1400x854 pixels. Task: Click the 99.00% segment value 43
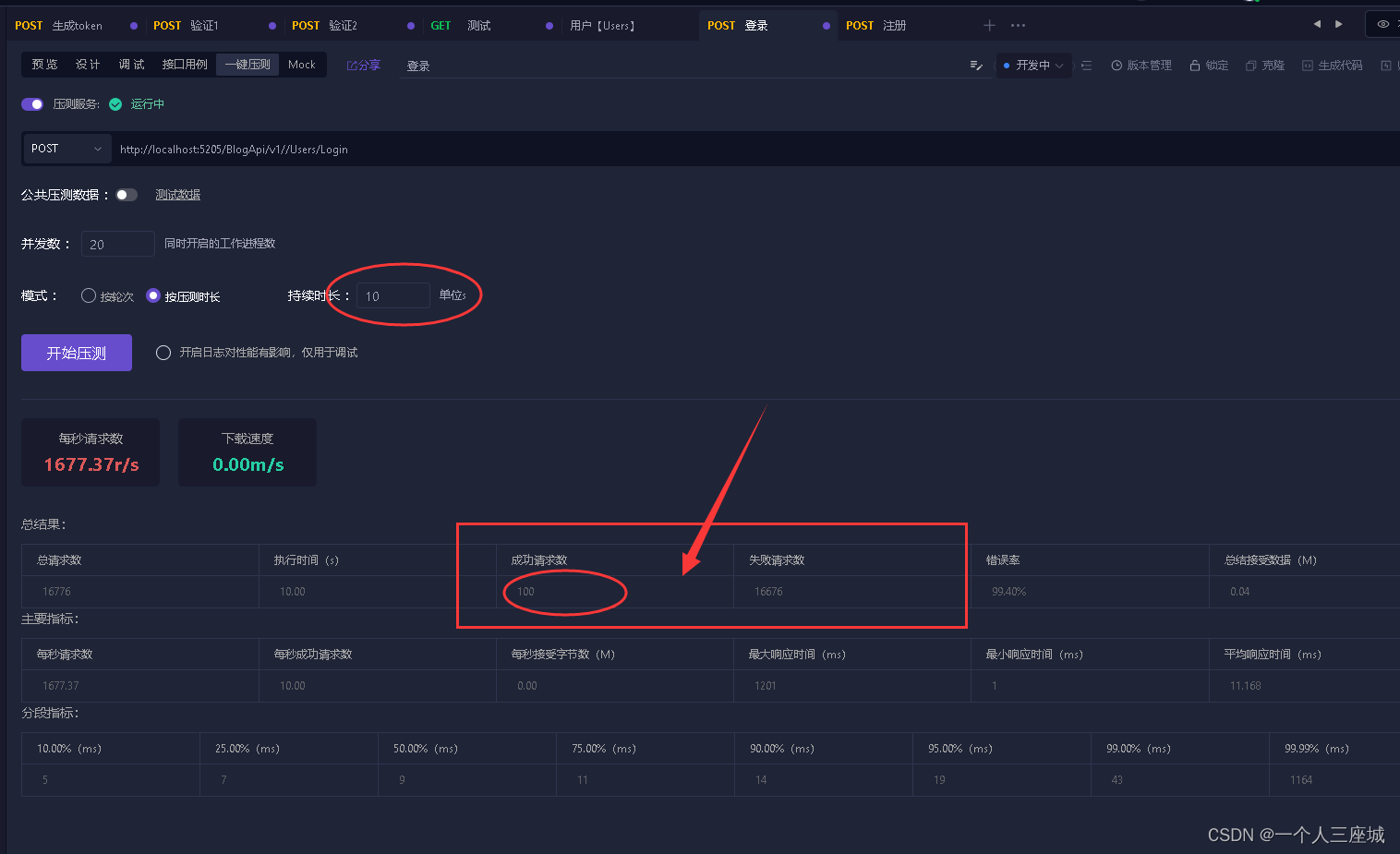pyautogui.click(x=1117, y=780)
